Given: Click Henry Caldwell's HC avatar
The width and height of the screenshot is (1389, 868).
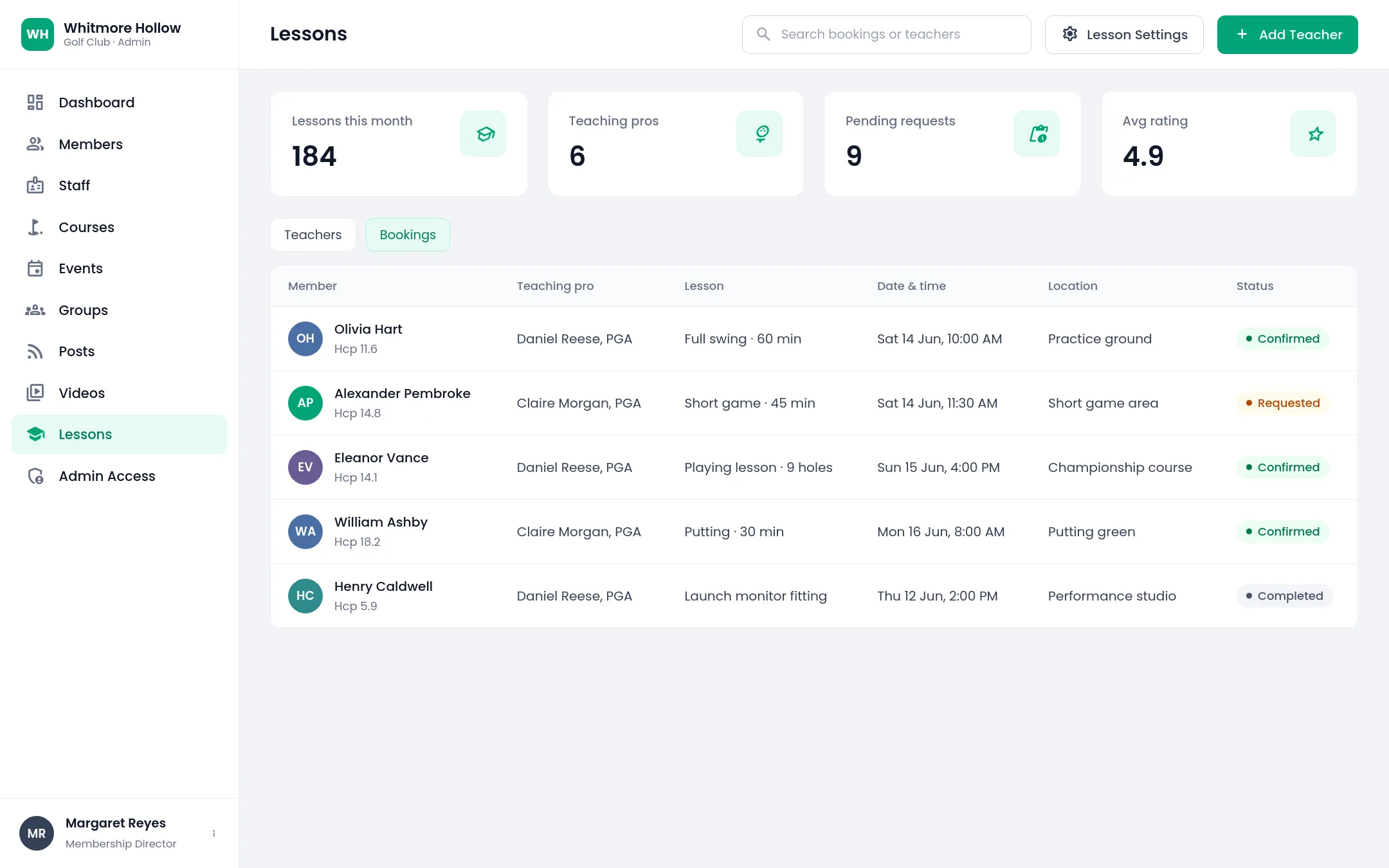Looking at the screenshot, I should coord(305,596).
